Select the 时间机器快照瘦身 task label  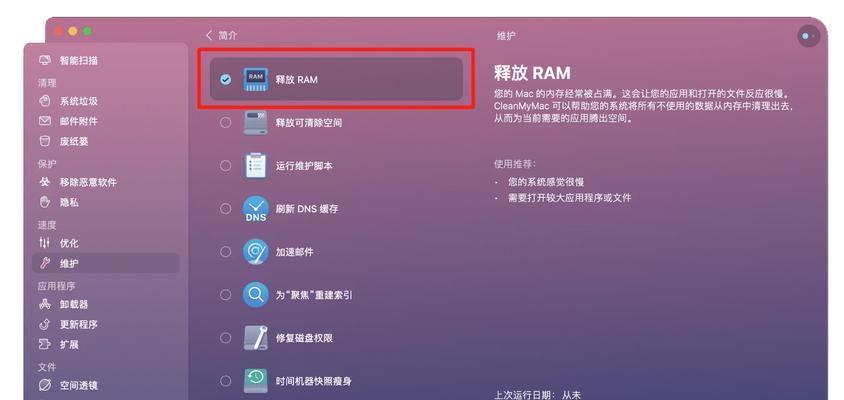click(x=314, y=381)
